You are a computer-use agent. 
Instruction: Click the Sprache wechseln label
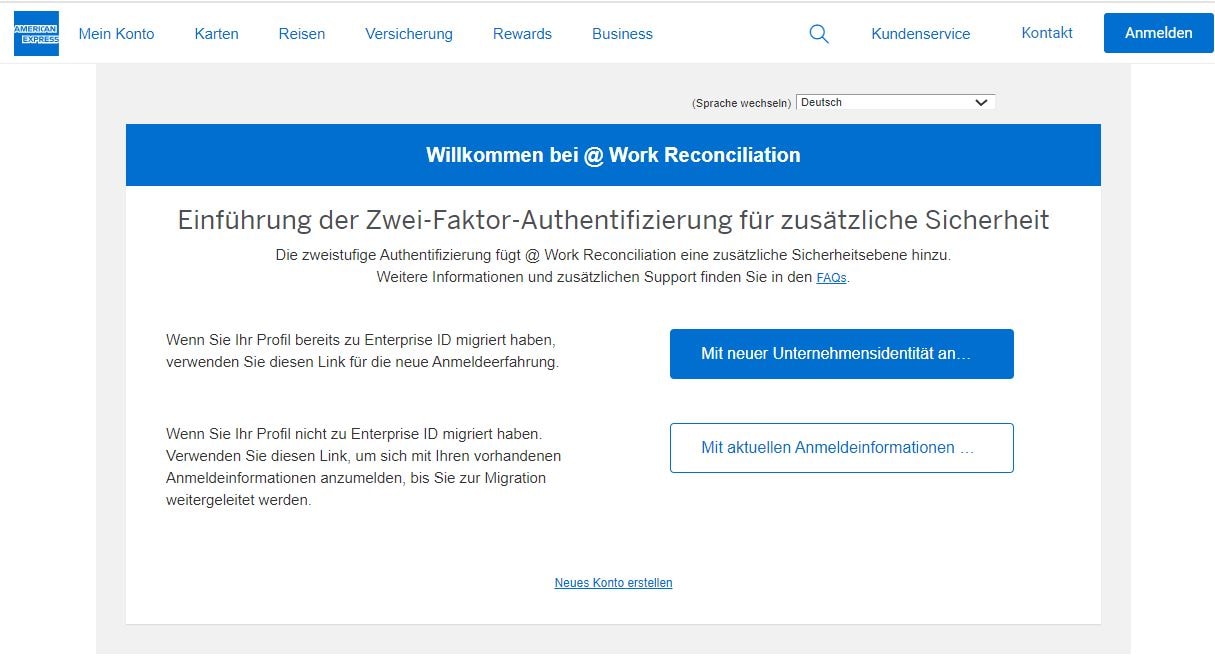tap(741, 103)
